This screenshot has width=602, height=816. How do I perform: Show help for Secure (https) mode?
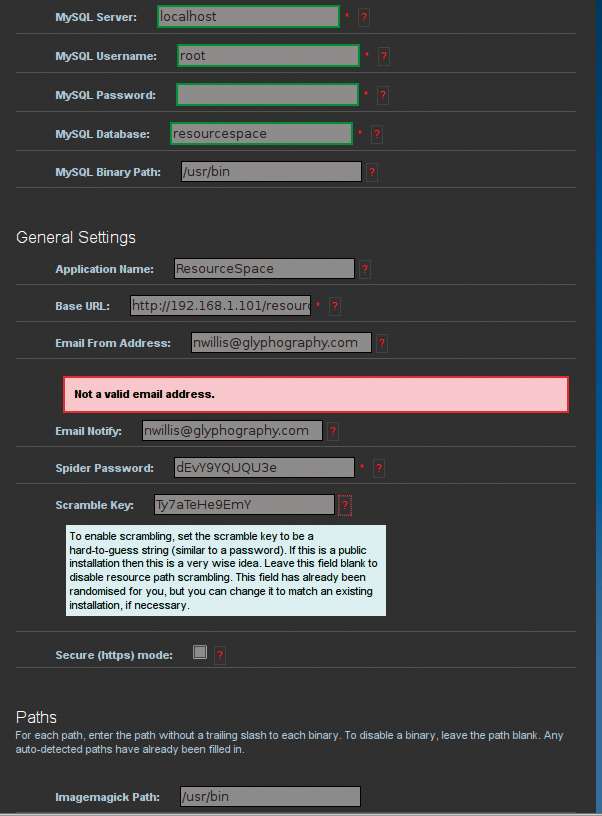coord(220,655)
